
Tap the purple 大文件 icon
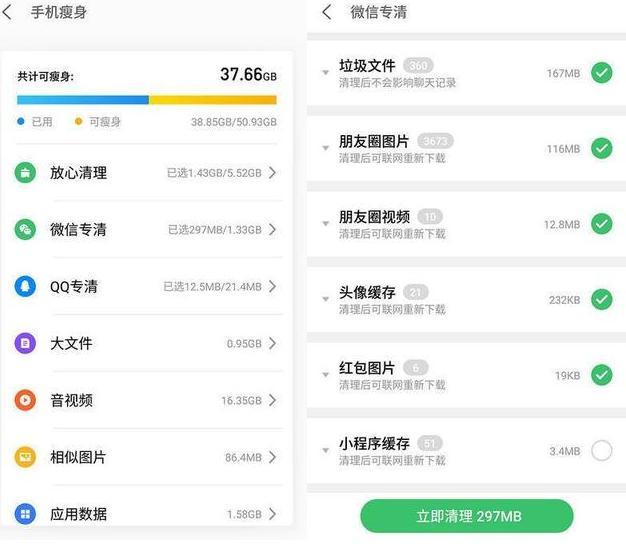[25, 344]
